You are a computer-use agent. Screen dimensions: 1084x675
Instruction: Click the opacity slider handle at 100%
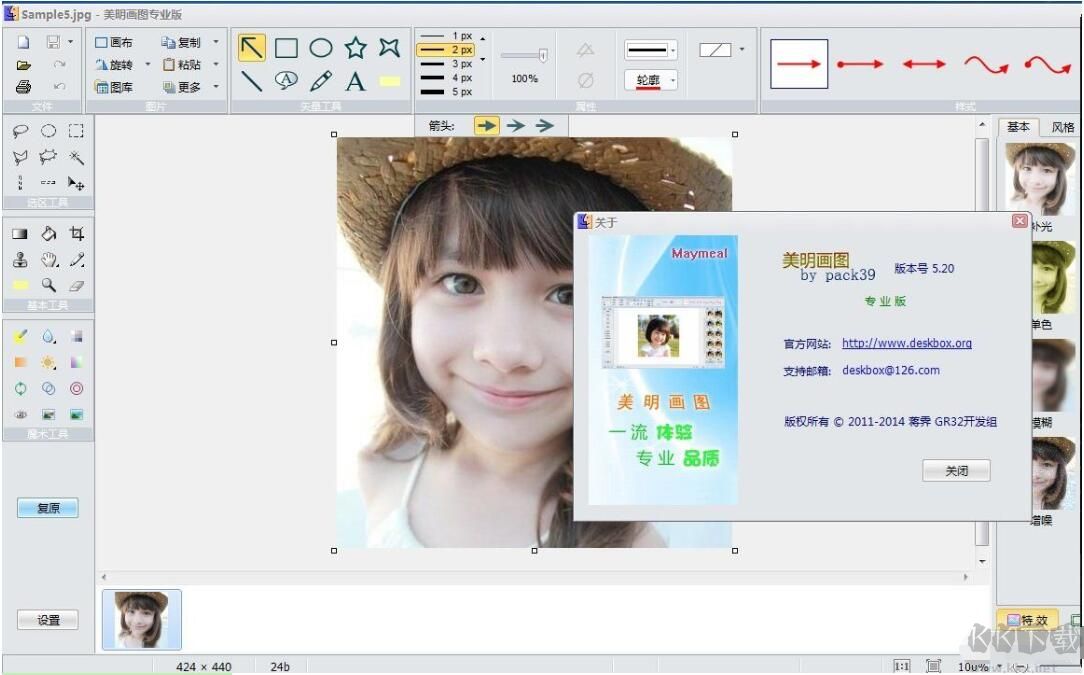point(543,56)
